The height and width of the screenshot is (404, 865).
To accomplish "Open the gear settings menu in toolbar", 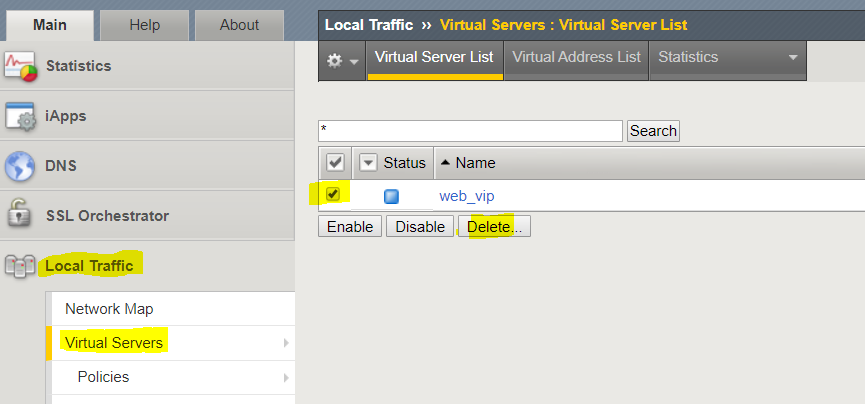I will click(342, 60).
